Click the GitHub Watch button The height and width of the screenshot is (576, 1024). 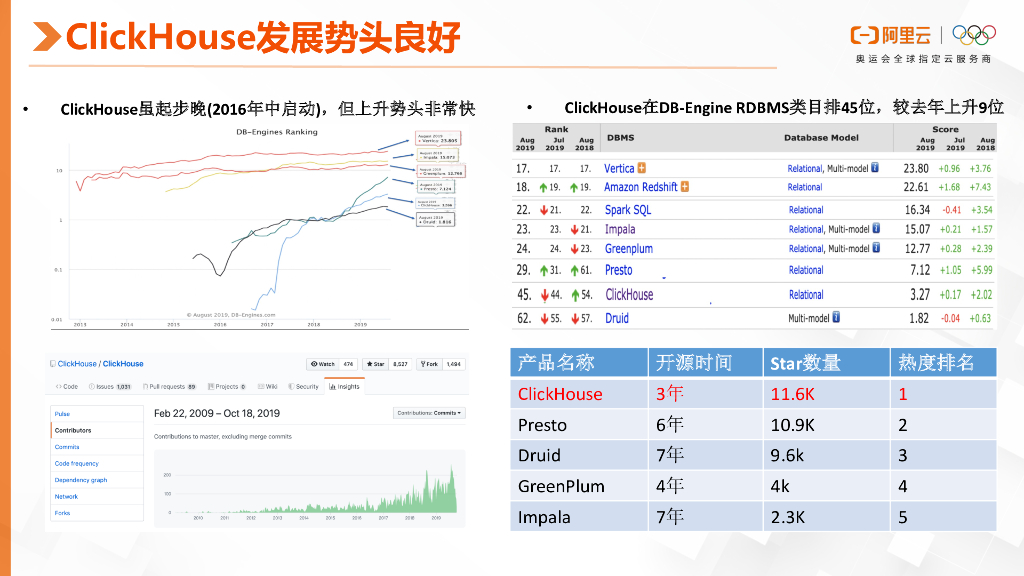pos(323,364)
